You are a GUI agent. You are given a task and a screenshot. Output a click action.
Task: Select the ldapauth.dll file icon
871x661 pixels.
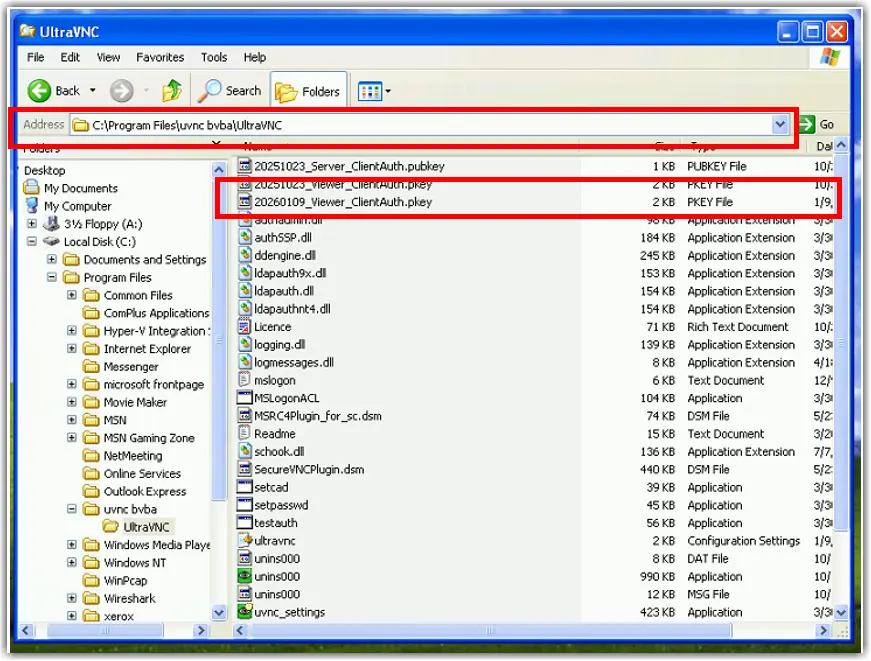coord(244,291)
